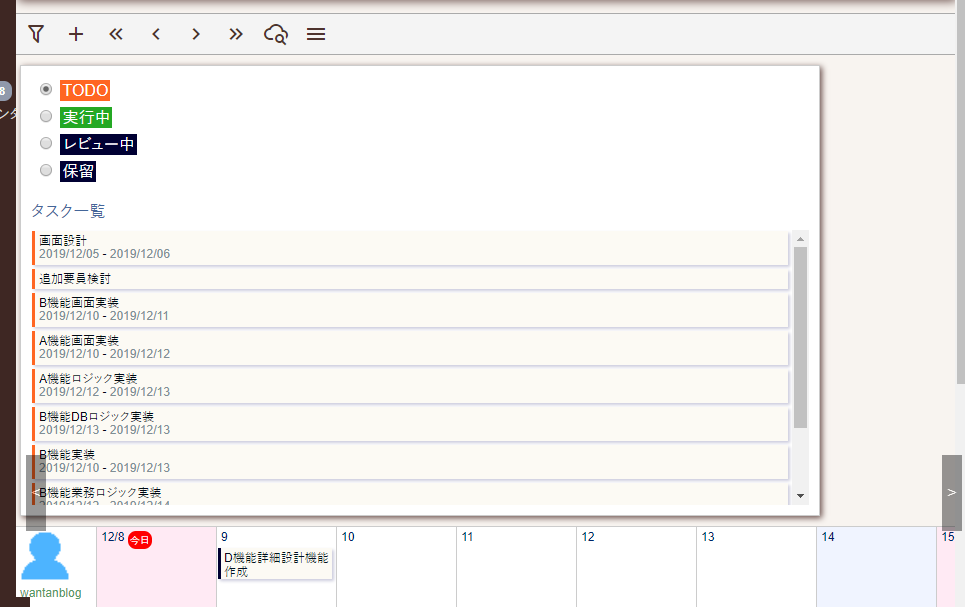Click the left-side < calendar navigation button

[x=36, y=492]
